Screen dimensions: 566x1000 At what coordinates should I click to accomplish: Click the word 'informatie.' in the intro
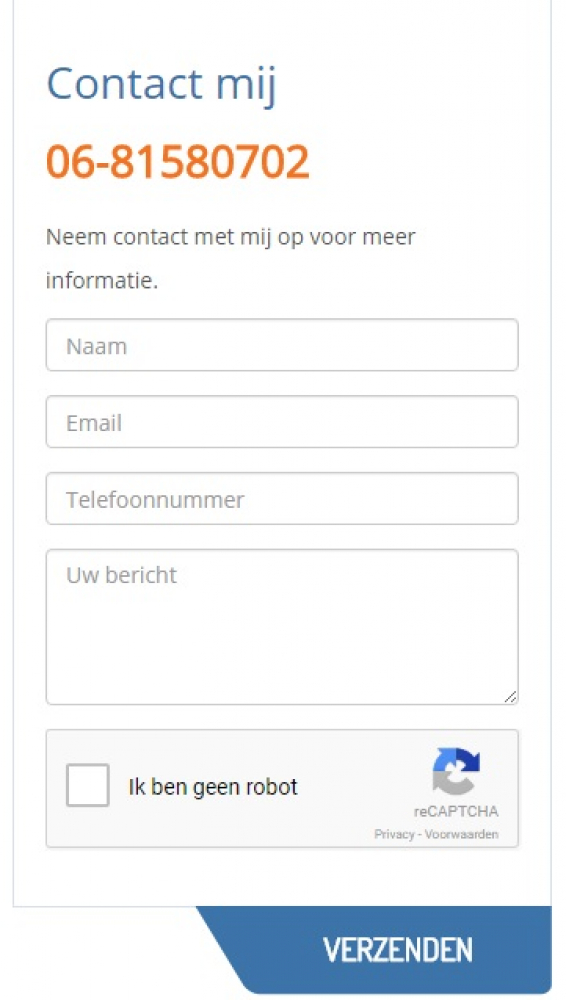point(102,281)
